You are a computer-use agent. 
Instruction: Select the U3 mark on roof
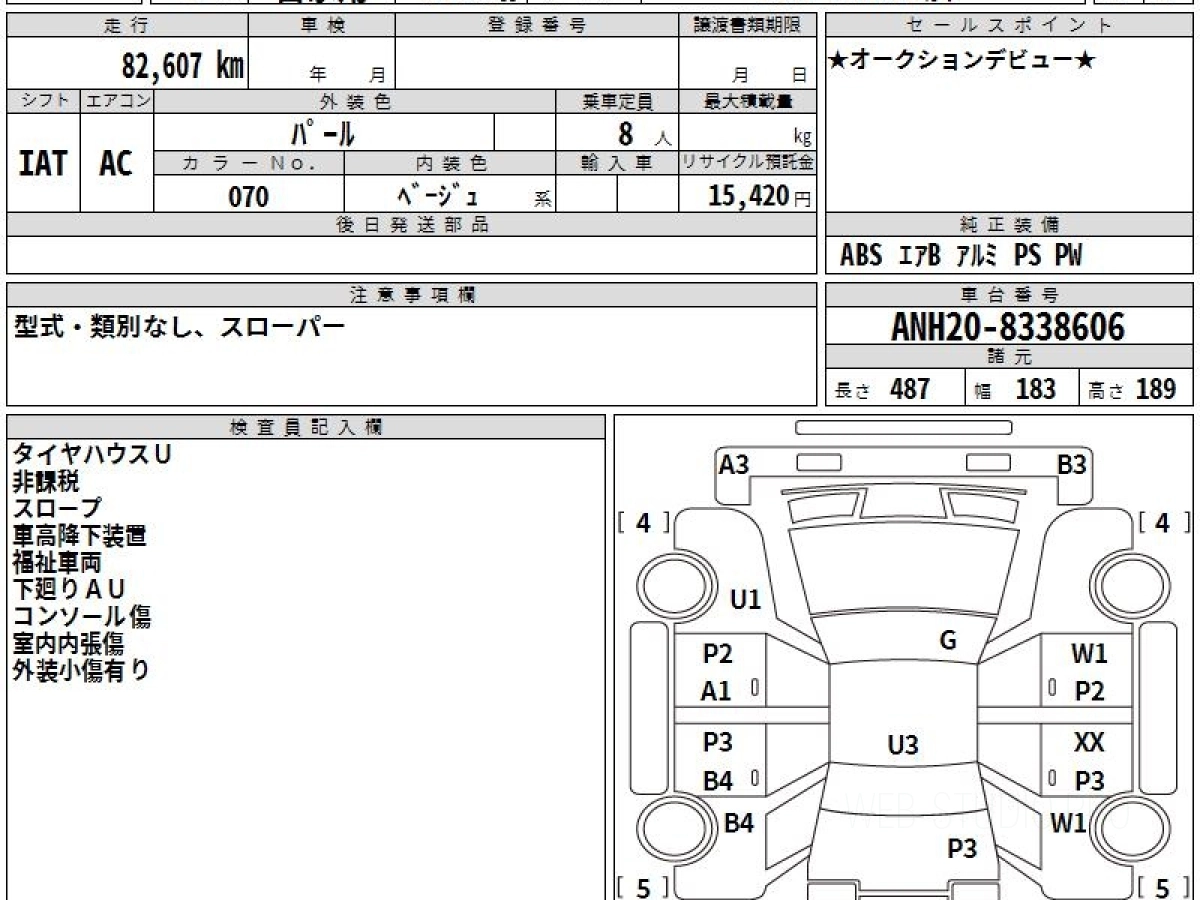click(903, 745)
